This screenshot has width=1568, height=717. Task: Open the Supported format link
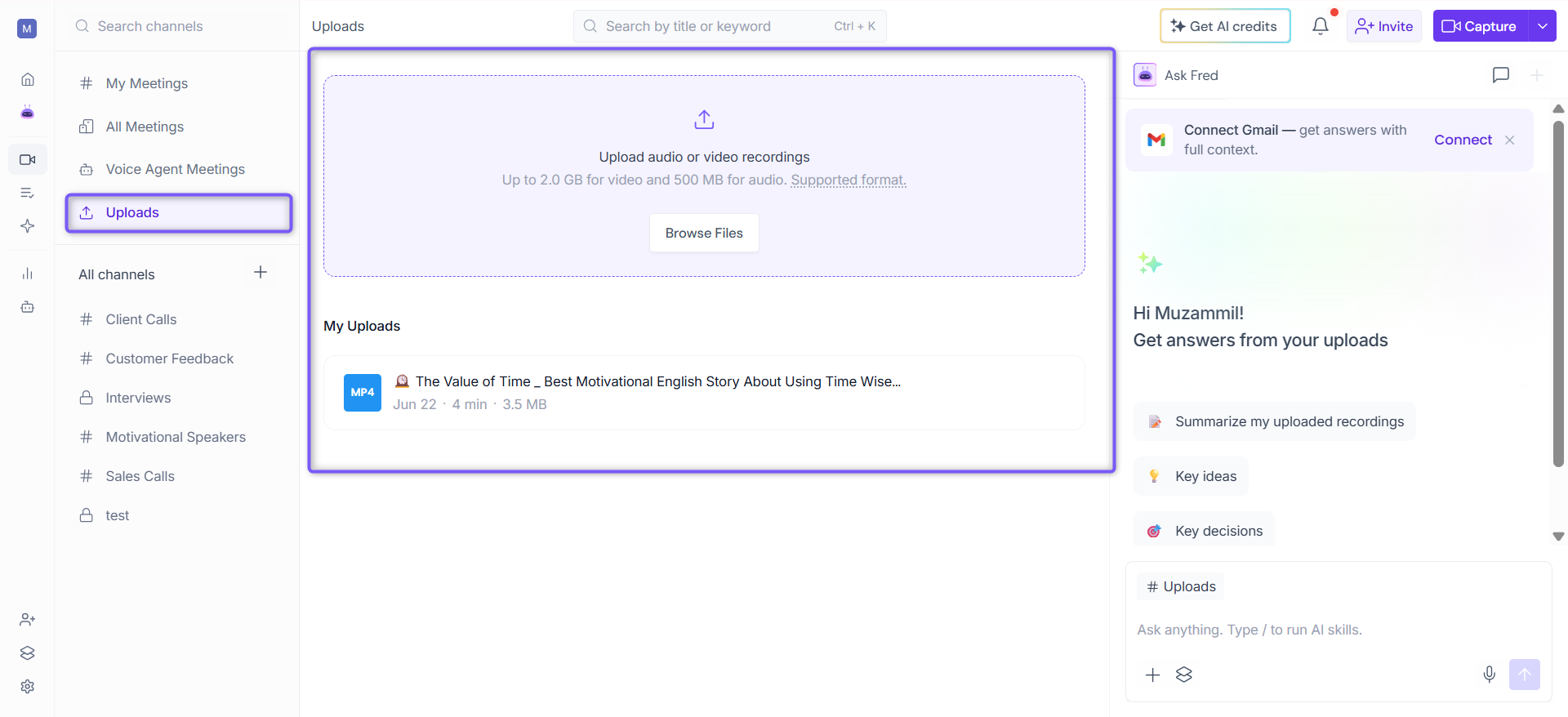849,180
